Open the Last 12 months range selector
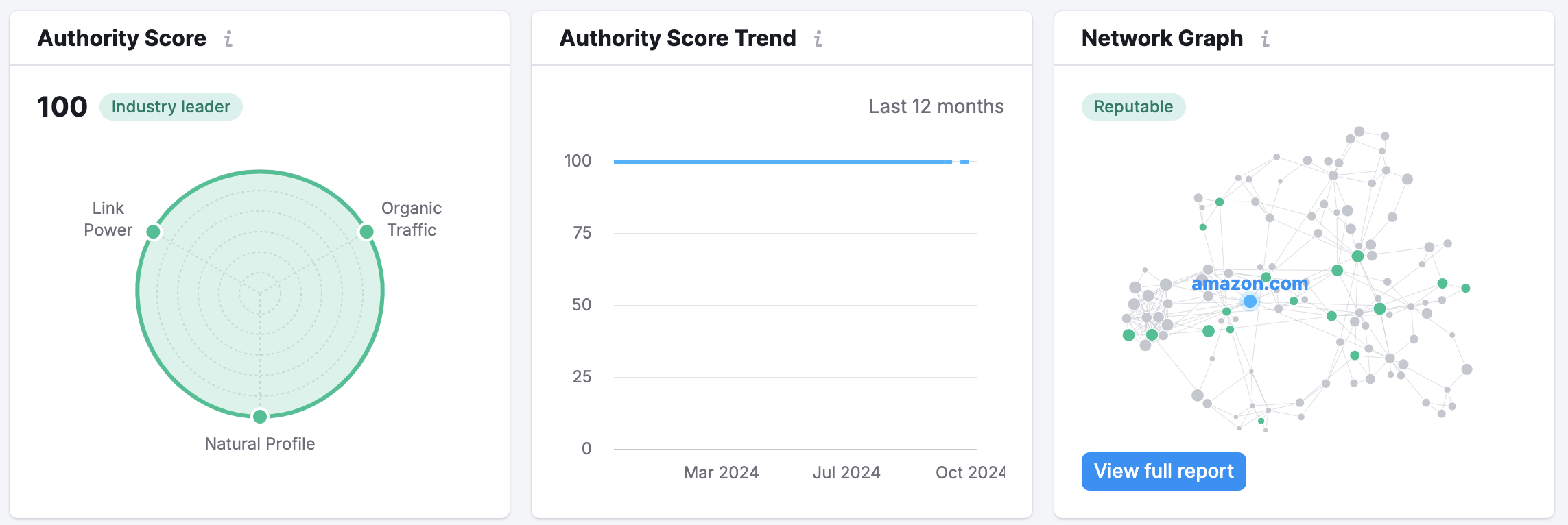Screen dimensions: 1568x525 pyautogui.click(x=935, y=106)
